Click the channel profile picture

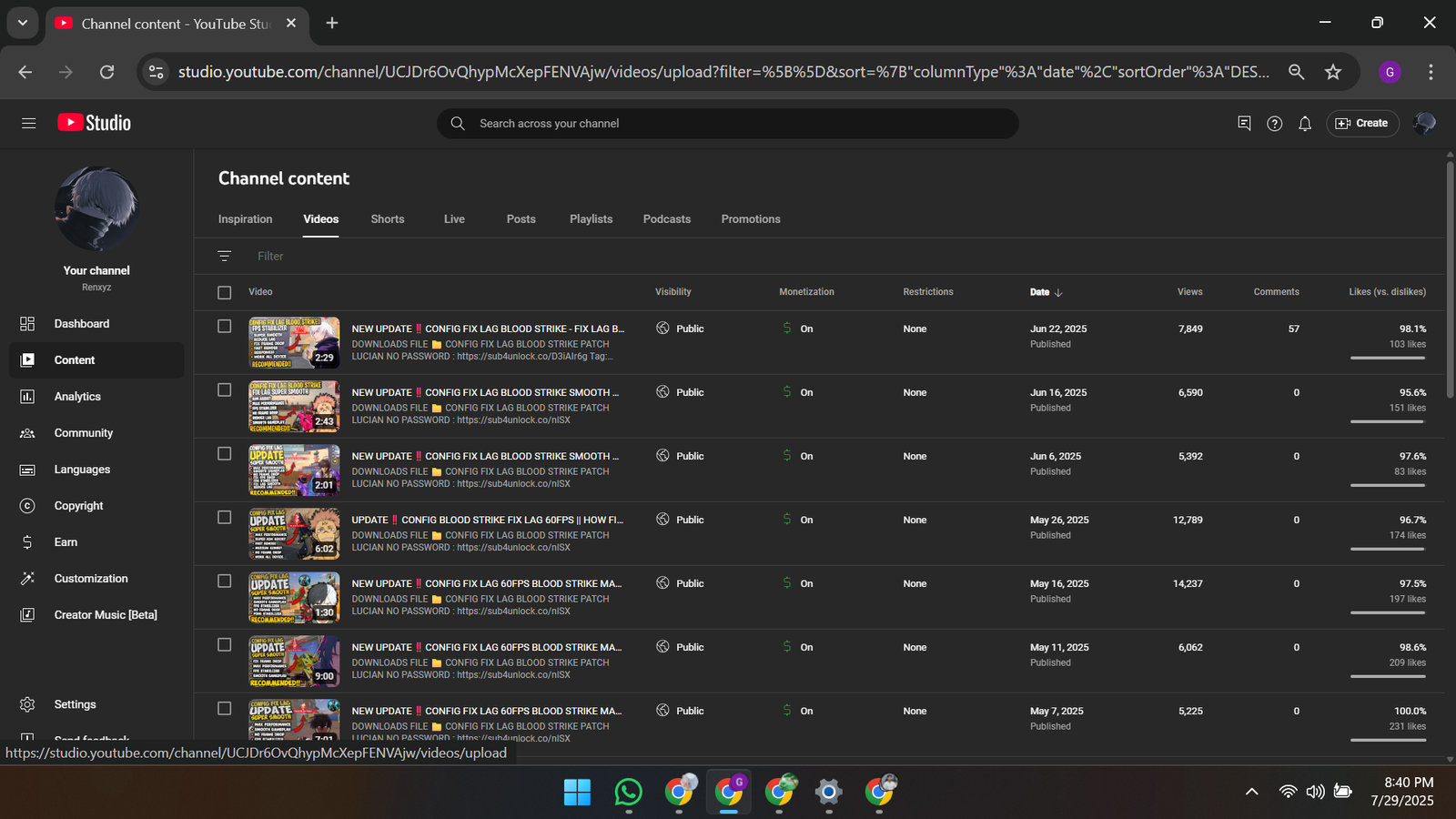[96, 208]
